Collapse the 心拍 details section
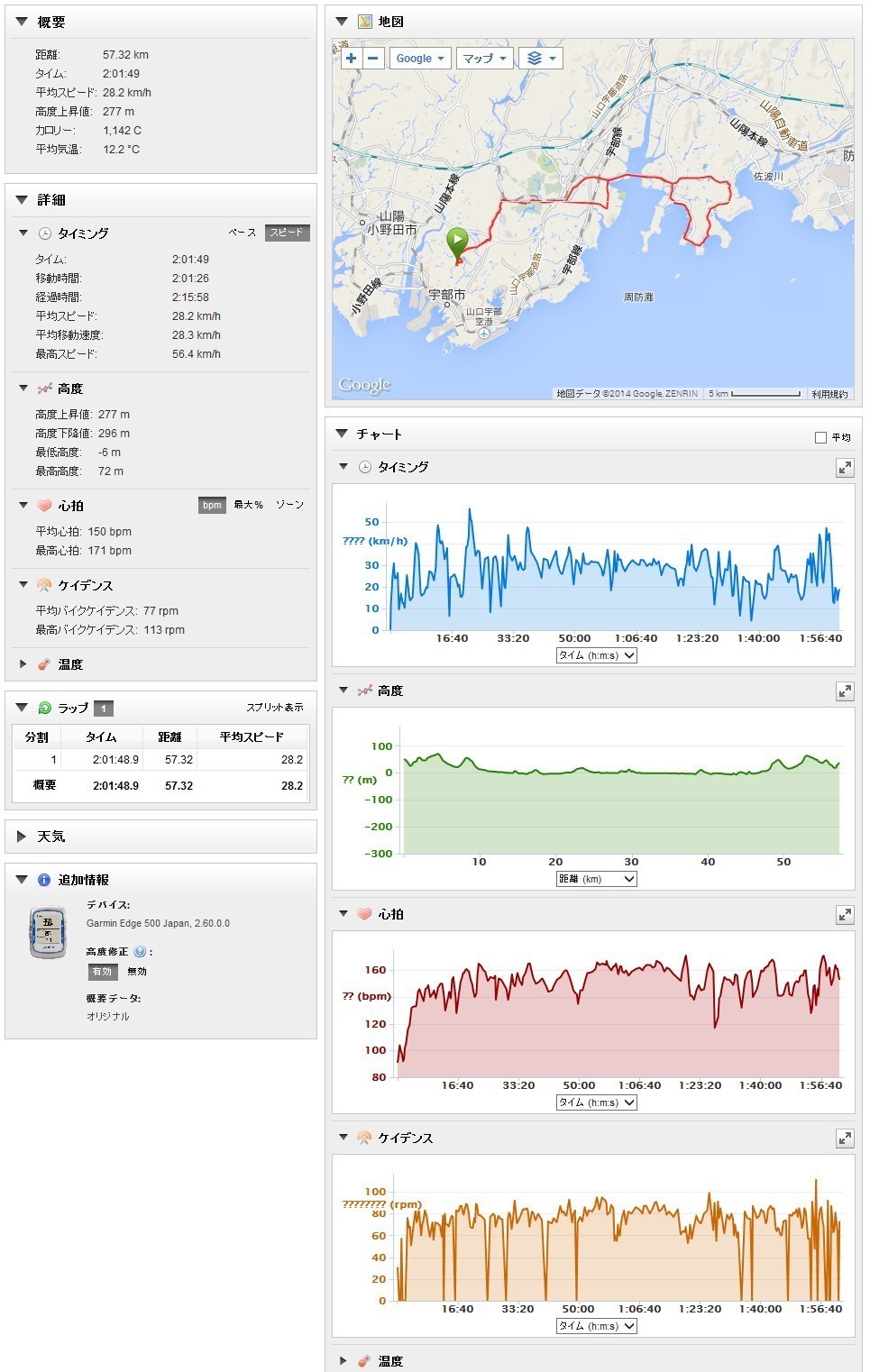The height and width of the screenshot is (1372, 870). [23, 506]
